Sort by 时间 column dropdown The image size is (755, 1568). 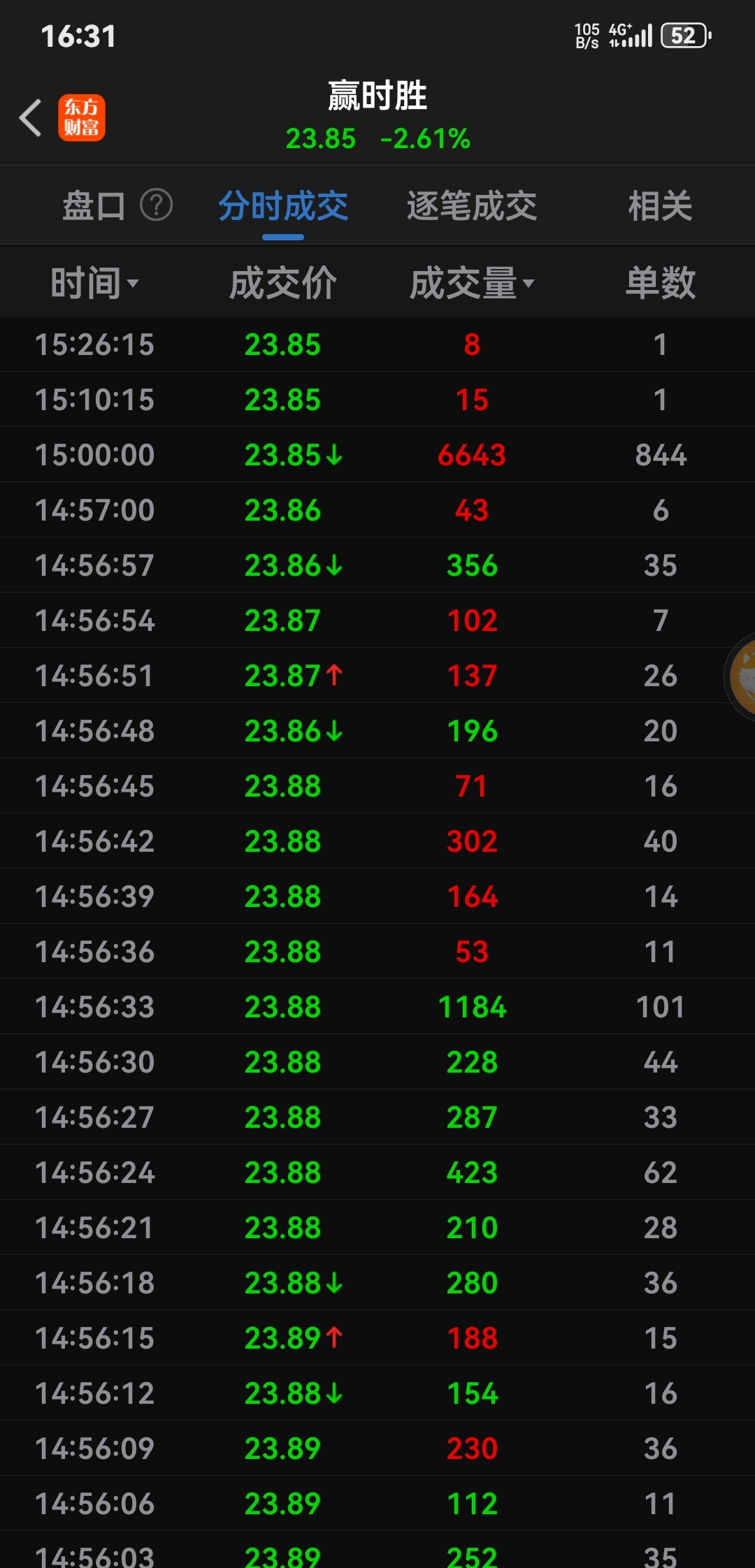pos(94,283)
